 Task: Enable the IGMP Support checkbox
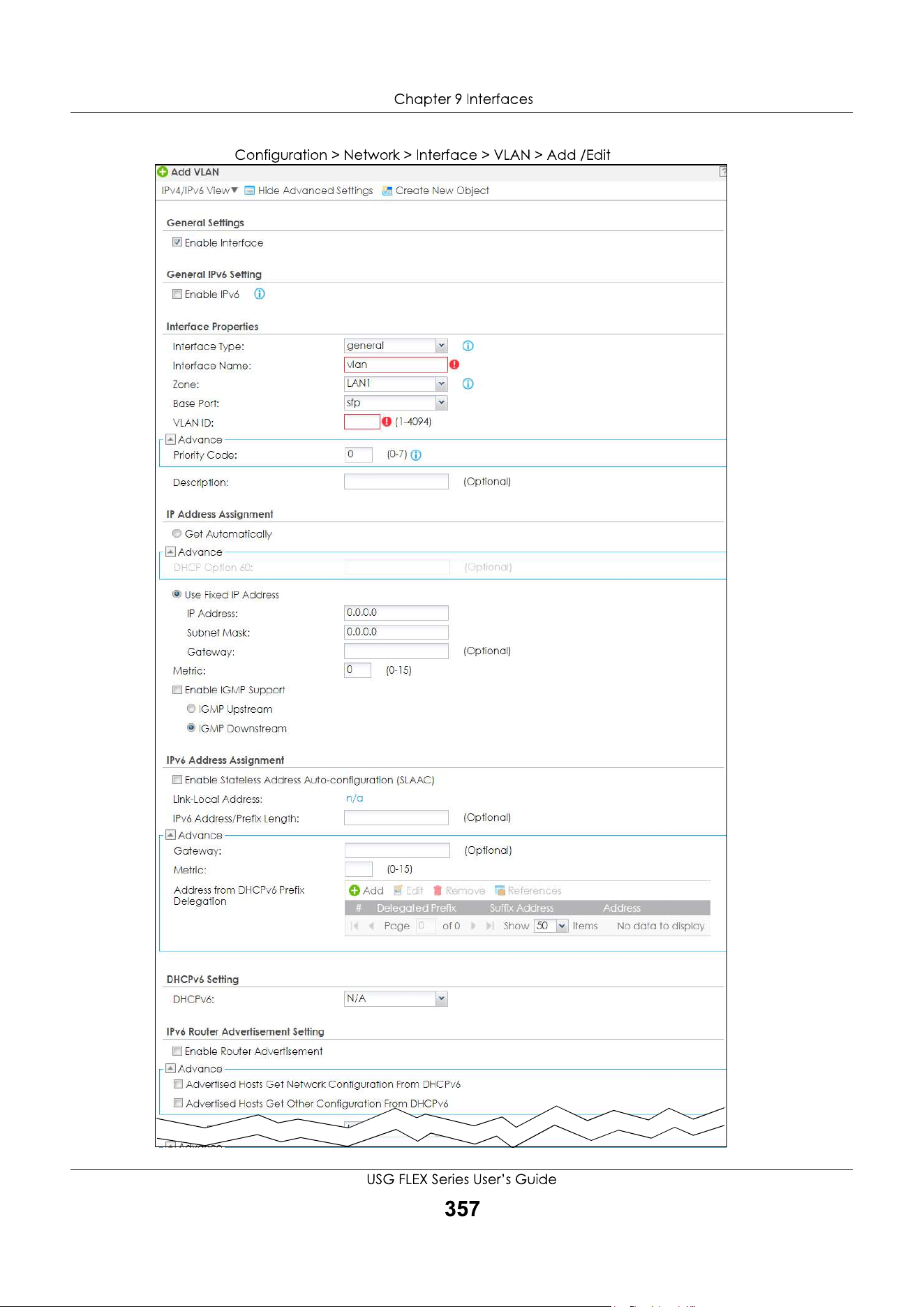pos(177,690)
